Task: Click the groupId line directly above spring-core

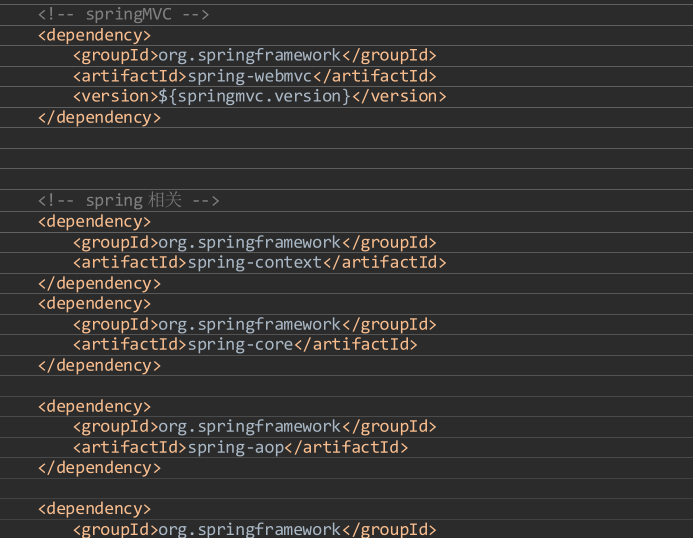Action: [255, 324]
